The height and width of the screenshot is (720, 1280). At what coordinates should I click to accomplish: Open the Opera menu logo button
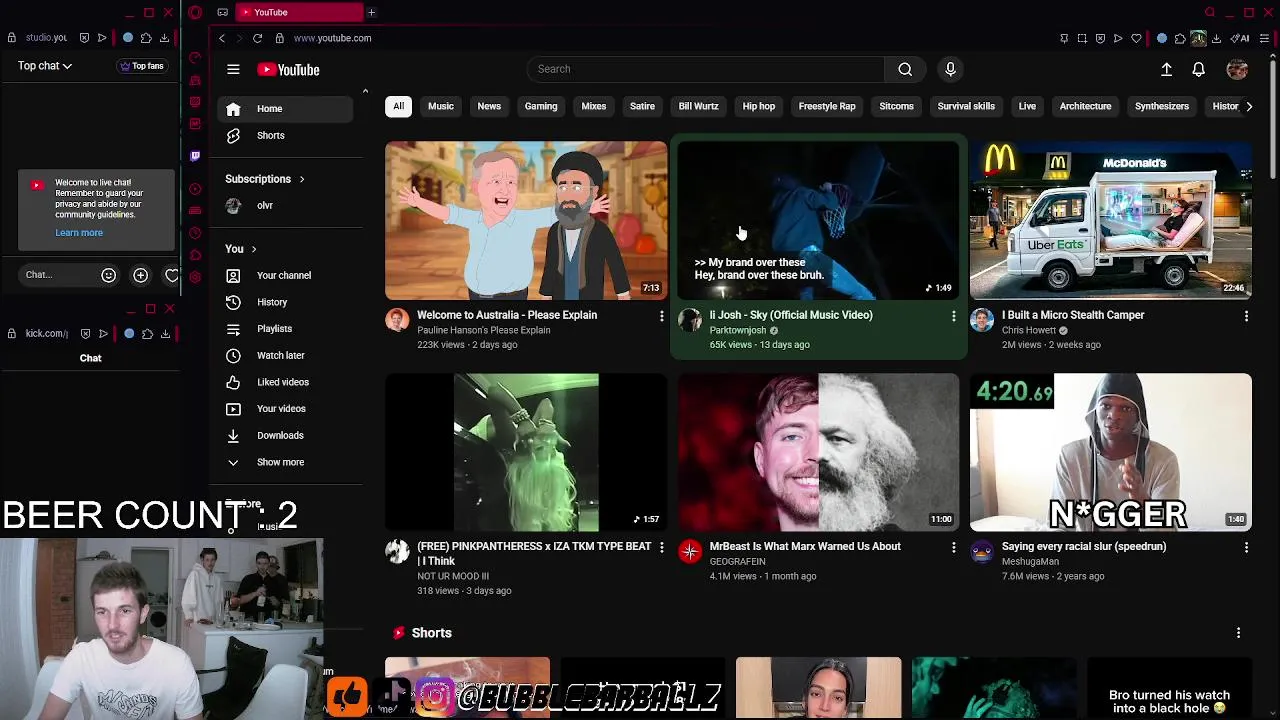[x=195, y=13]
